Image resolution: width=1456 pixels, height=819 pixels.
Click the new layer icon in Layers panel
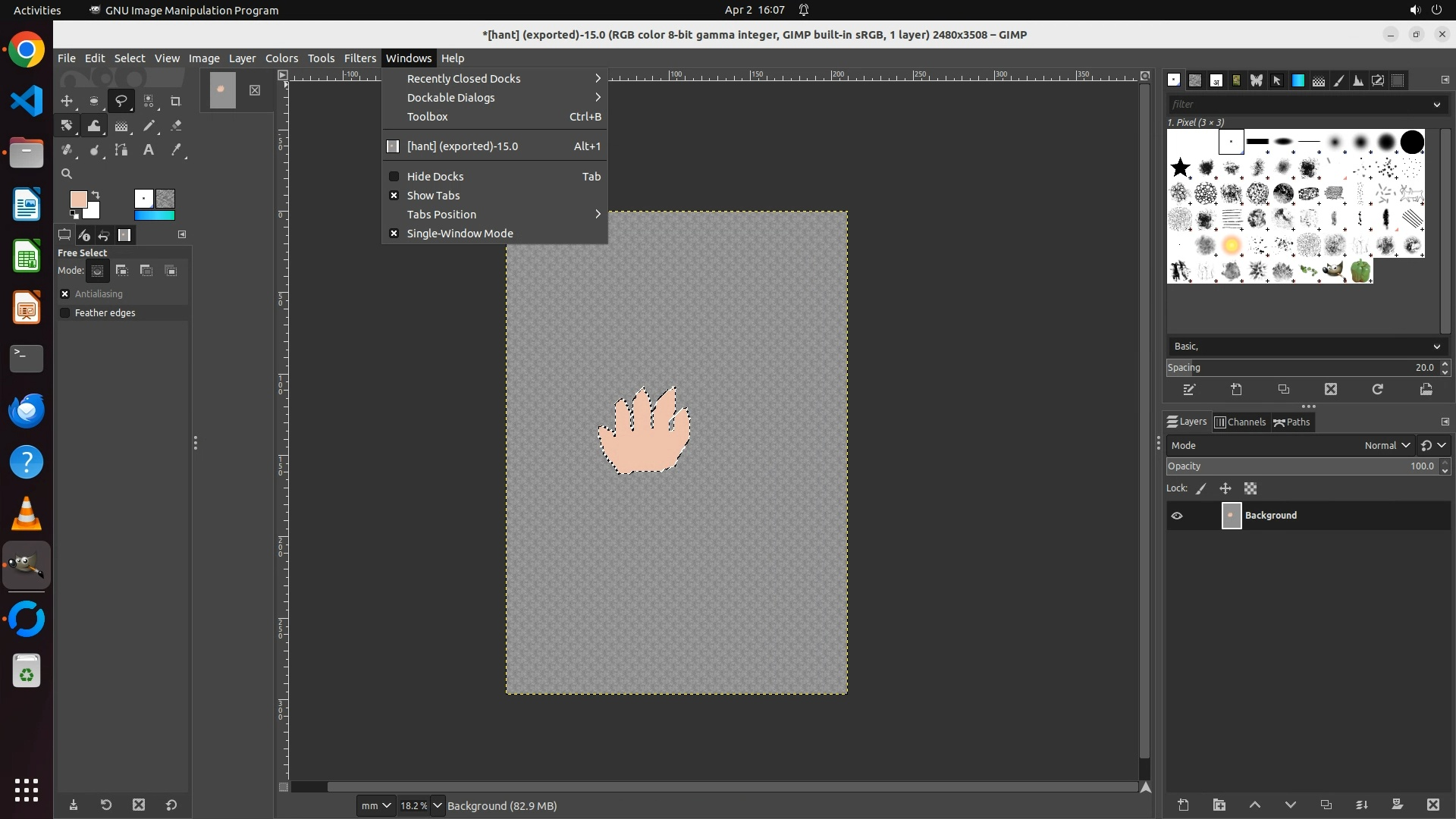(1183, 805)
